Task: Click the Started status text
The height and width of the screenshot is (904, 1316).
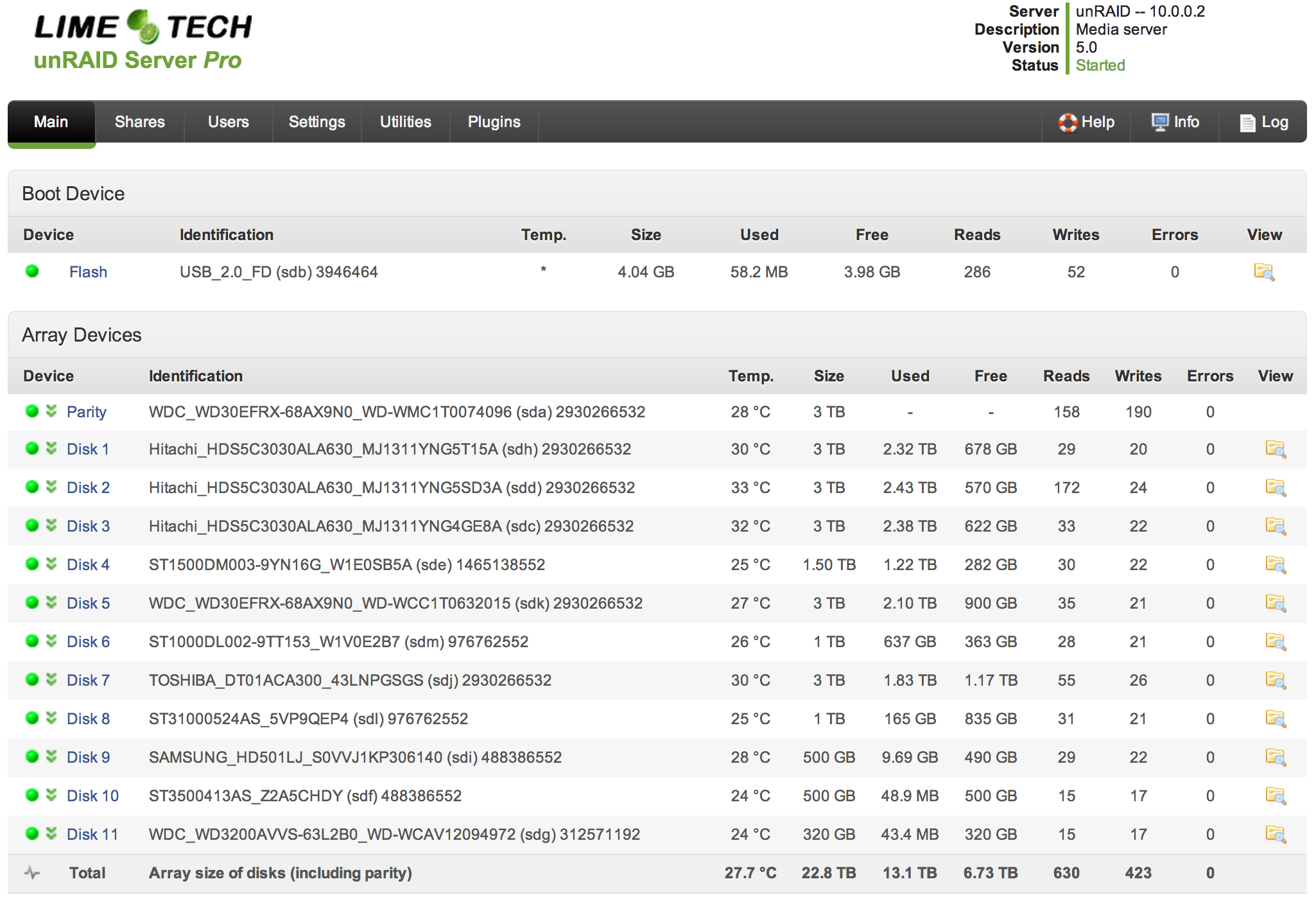Action: pyautogui.click(x=1100, y=65)
